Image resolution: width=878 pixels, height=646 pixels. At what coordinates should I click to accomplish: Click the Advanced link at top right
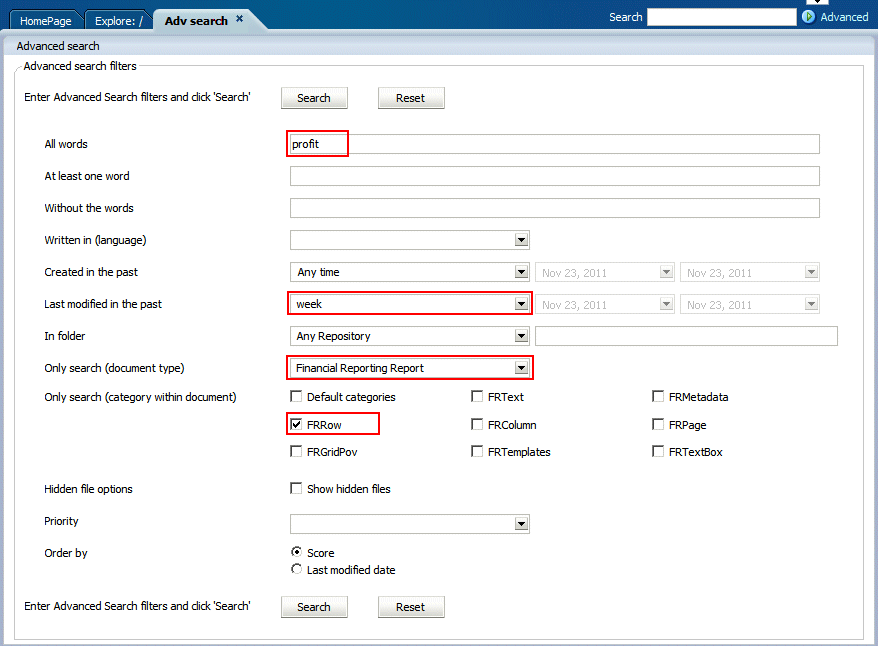(x=844, y=17)
